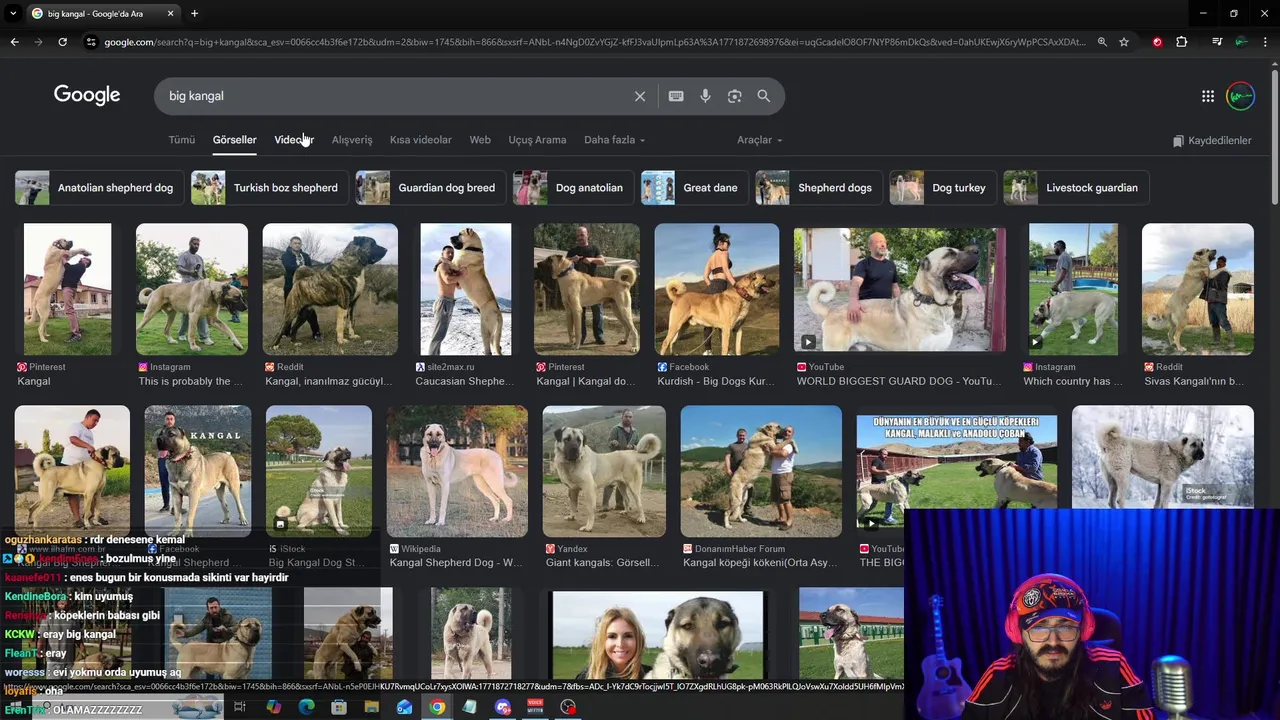Image resolution: width=1280 pixels, height=720 pixels.
Task: Open the site2max.ru Caucasian Shepherd image
Action: click(x=465, y=289)
